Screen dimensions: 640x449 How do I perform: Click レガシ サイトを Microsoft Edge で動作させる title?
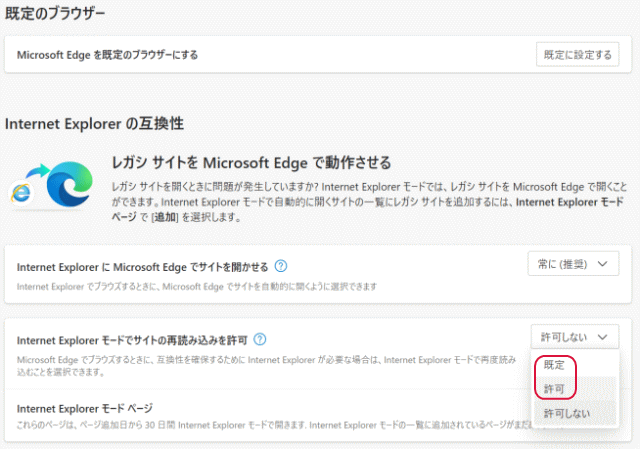pyautogui.click(x=251, y=163)
